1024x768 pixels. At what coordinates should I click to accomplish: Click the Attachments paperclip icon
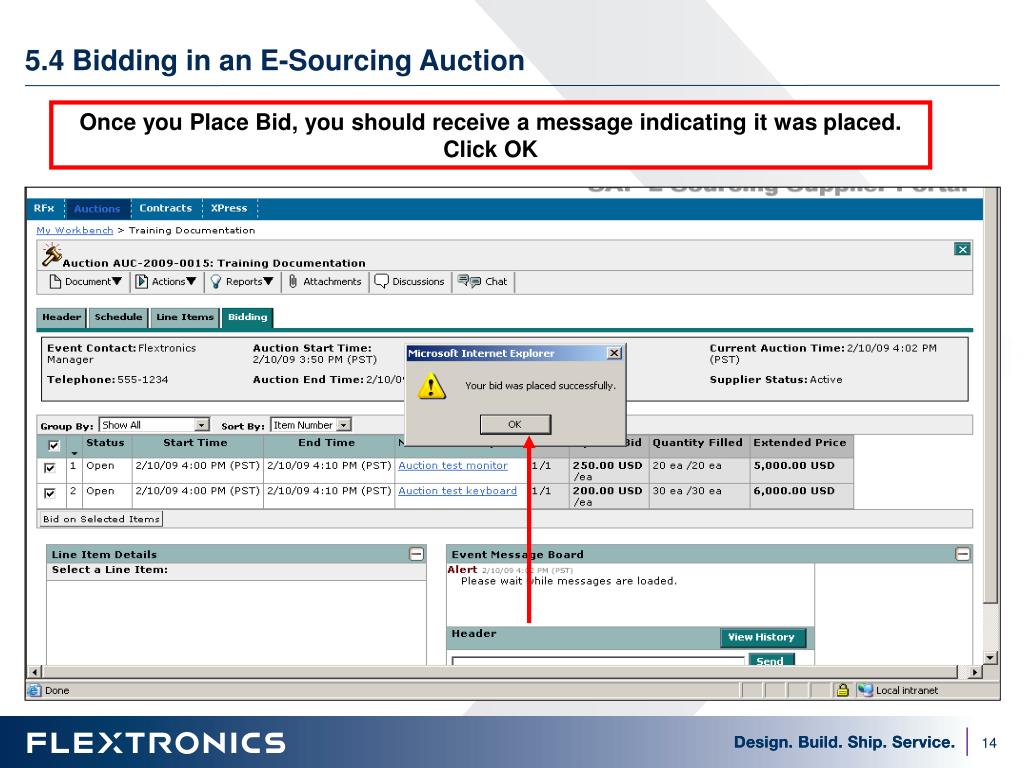tap(293, 281)
